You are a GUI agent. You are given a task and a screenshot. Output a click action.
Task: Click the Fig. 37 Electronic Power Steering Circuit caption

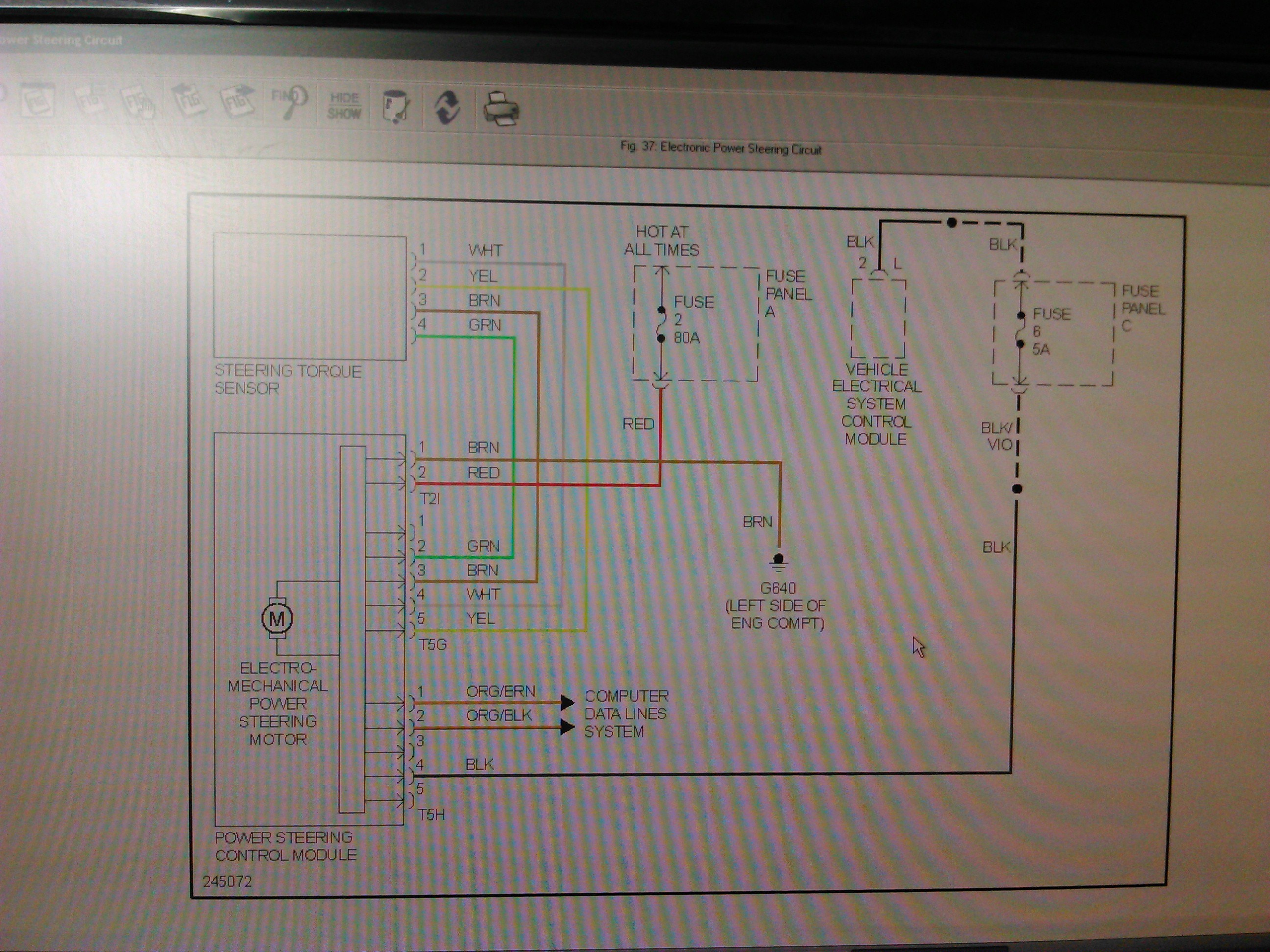point(721,148)
